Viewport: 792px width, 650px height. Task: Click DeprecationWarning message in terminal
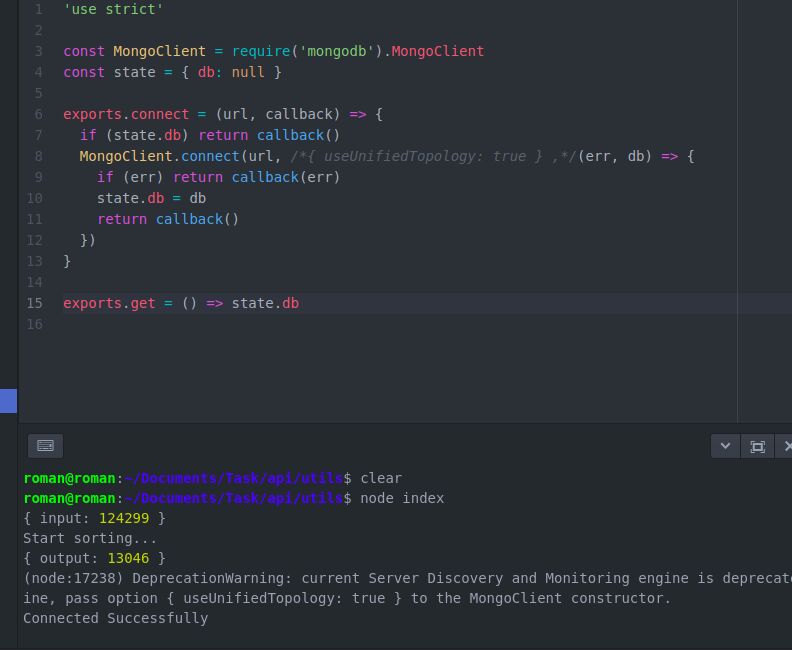pos(408,588)
